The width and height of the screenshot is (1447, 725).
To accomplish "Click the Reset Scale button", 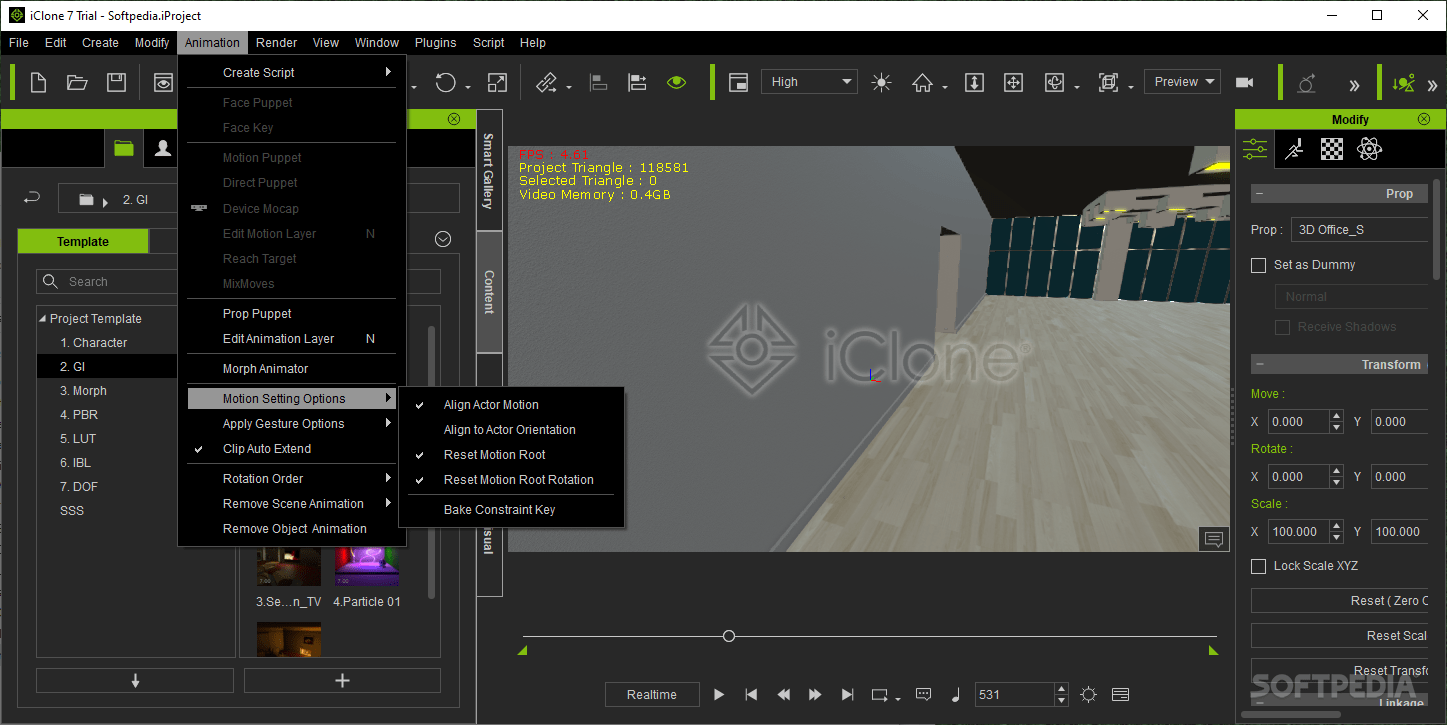I will [x=1340, y=636].
